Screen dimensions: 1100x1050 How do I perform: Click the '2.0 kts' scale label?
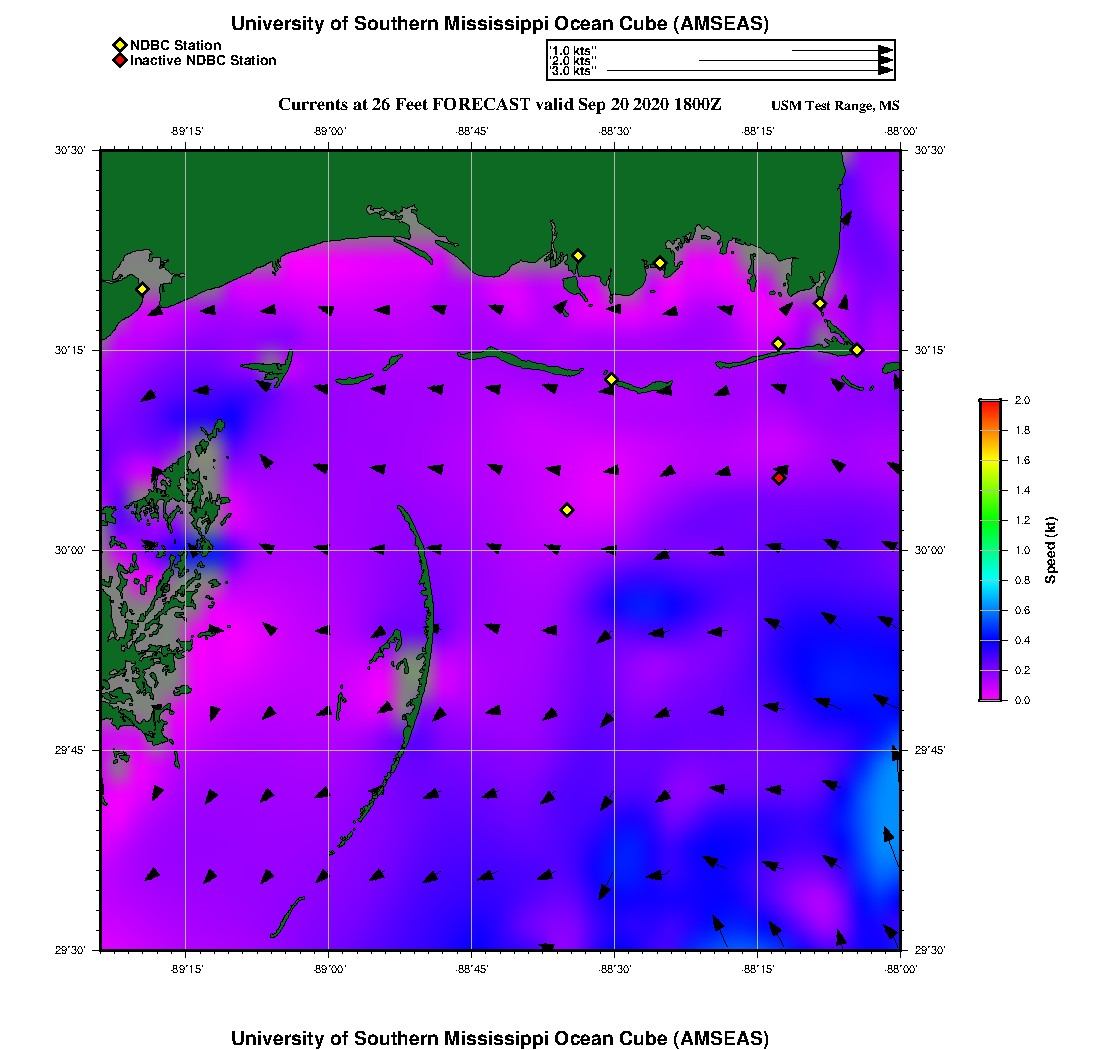click(572, 60)
